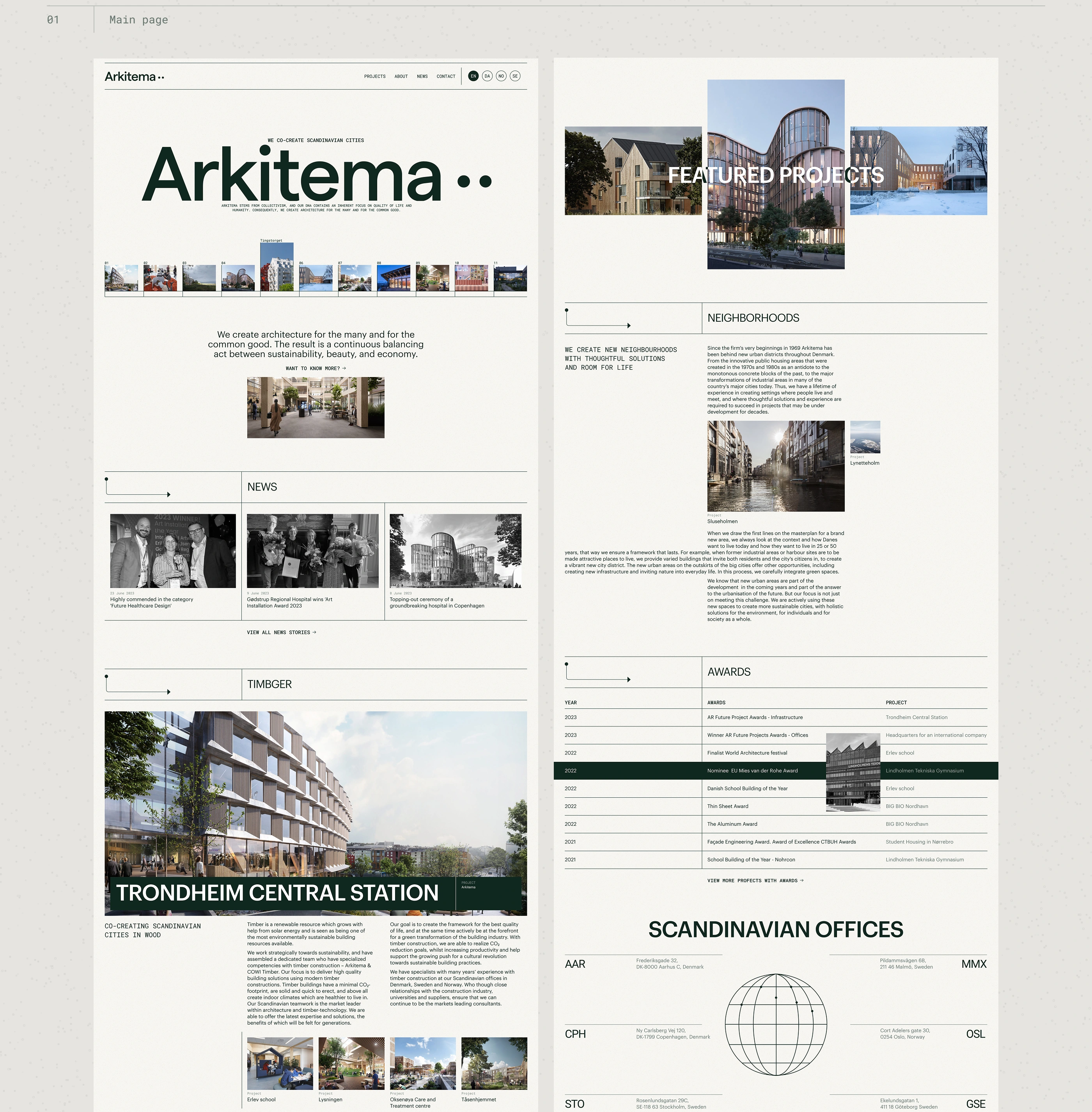
Task: Switch language to DA
Action: (487, 76)
